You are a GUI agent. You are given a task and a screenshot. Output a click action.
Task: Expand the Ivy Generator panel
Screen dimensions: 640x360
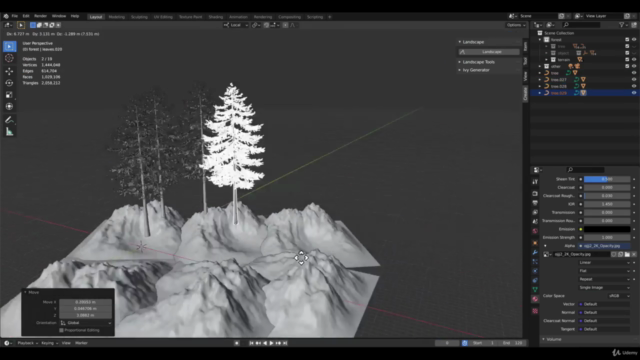(460, 70)
